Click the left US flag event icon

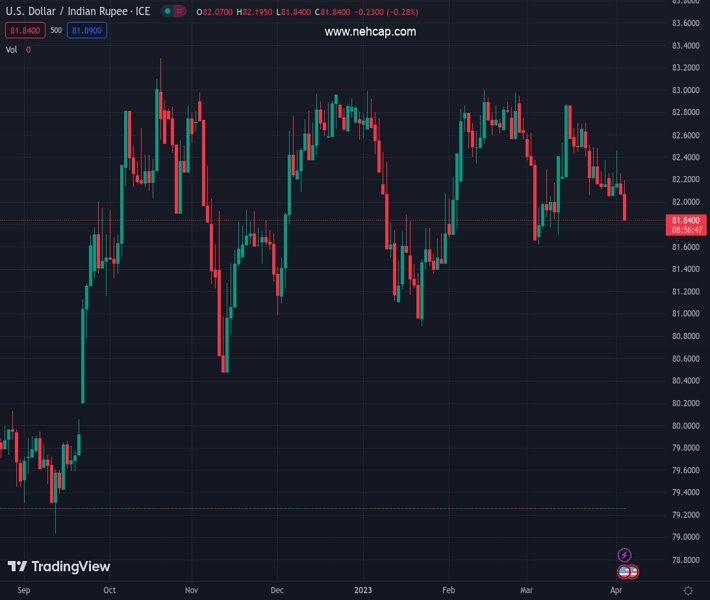[624, 572]
